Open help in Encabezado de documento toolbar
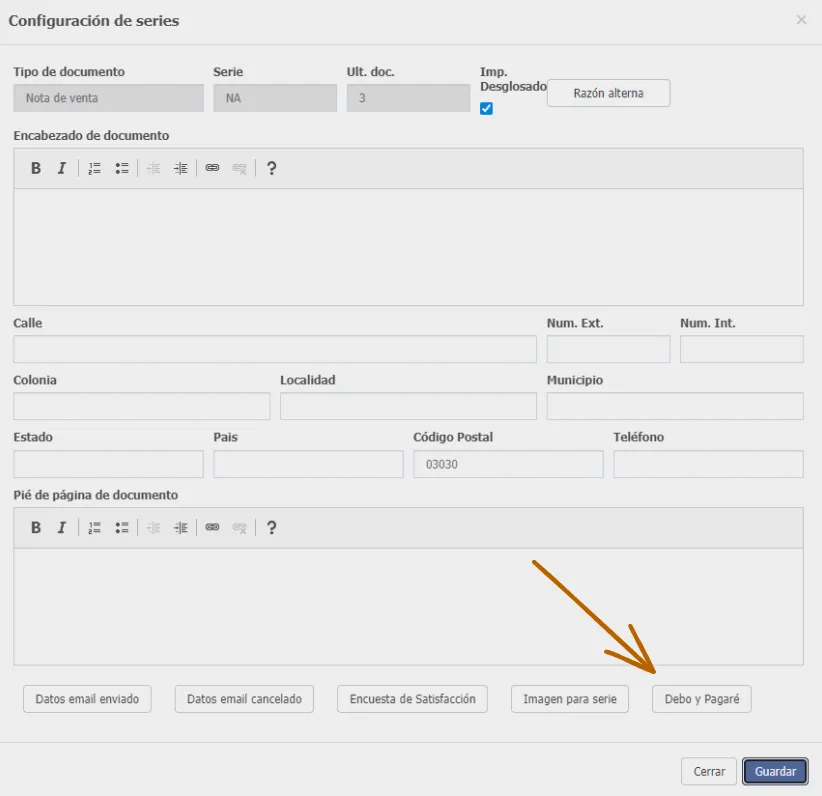 (x=271, y=168)
